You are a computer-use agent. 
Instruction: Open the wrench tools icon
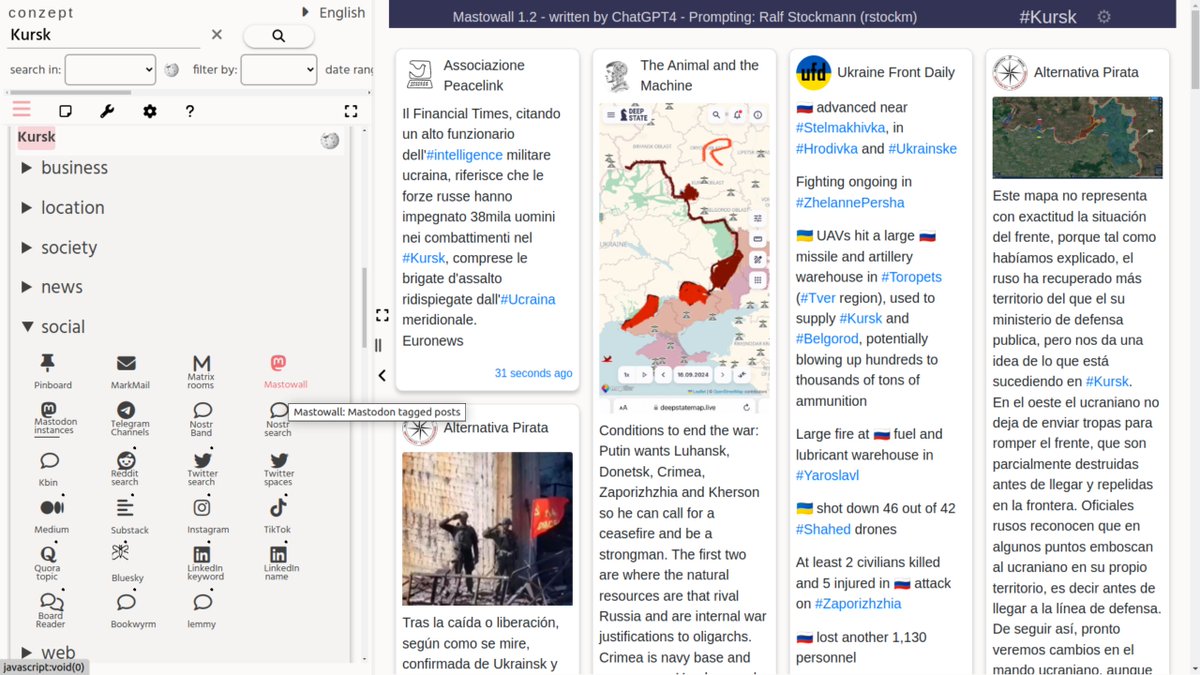tap(107, 111)
